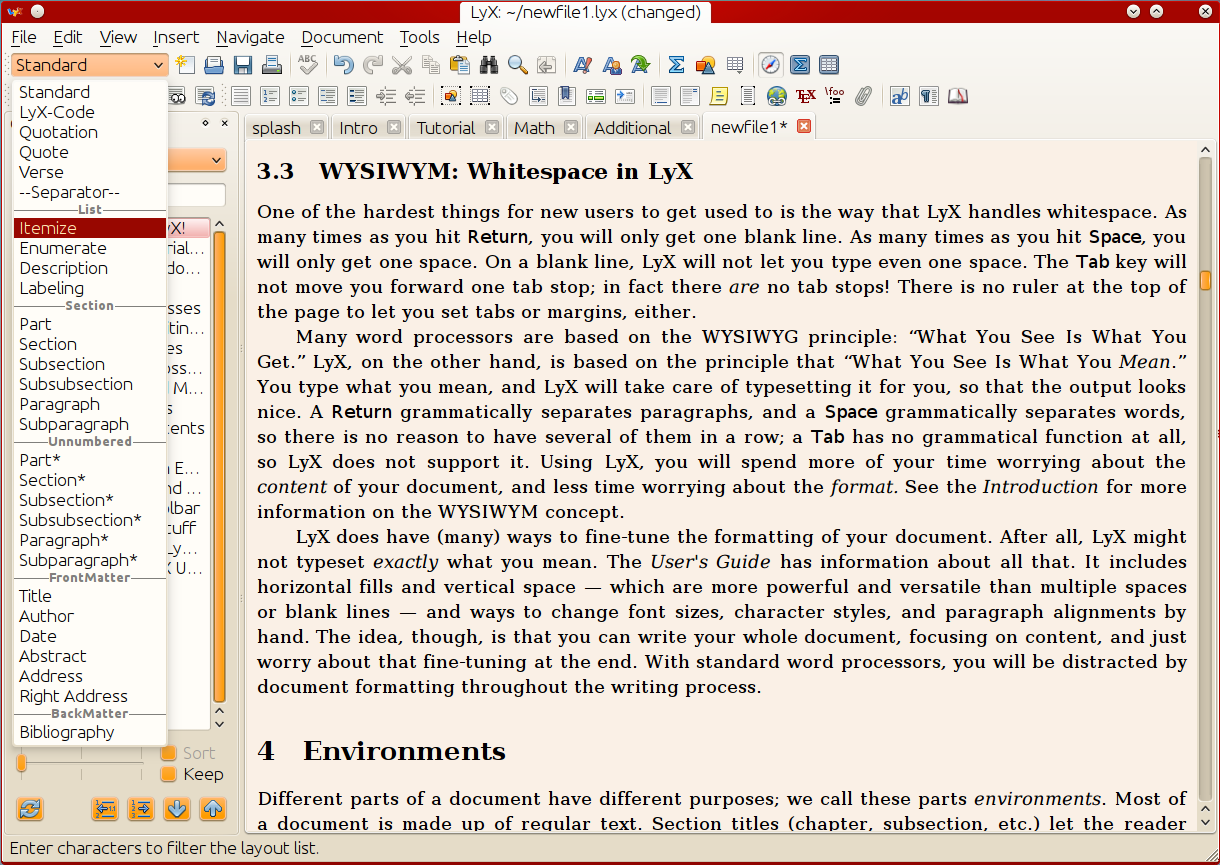Collapse the Standard layout combo box
This screenshot has height=865, width=1220.
(90, 65)
